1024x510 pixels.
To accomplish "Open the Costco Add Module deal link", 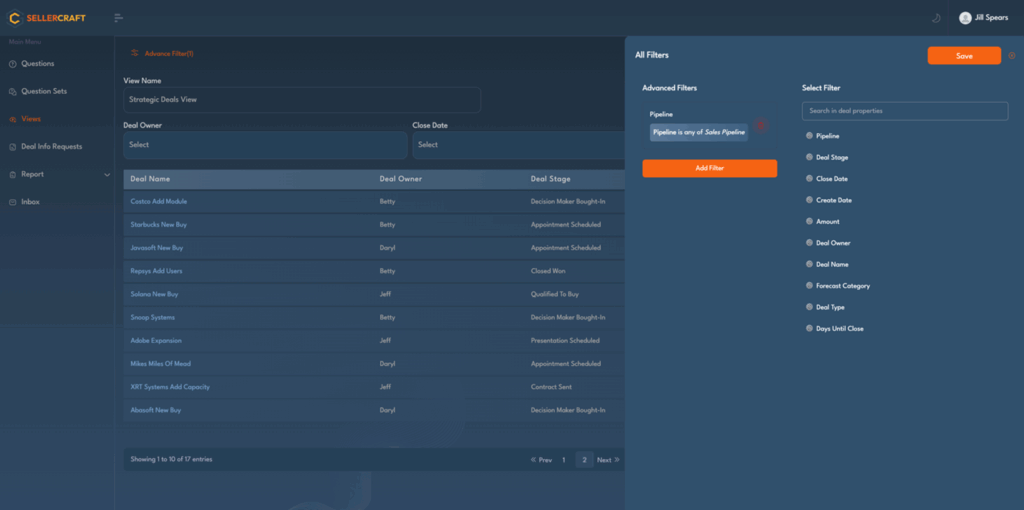I will tap(159, 201).
